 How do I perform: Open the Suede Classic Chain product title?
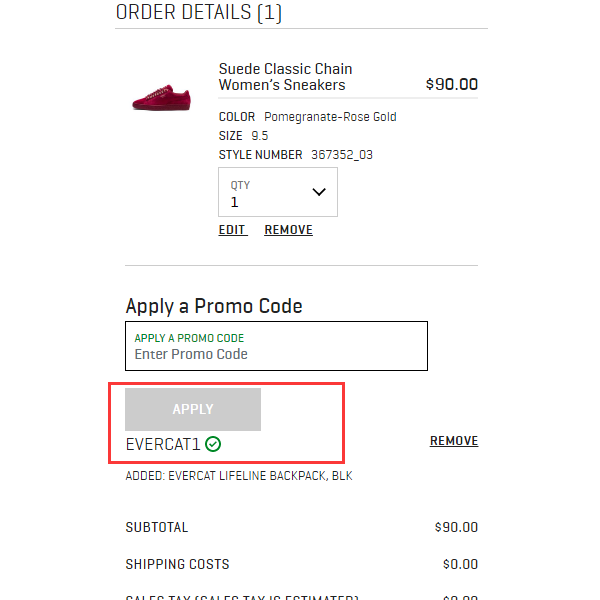(x=285, y=77)
